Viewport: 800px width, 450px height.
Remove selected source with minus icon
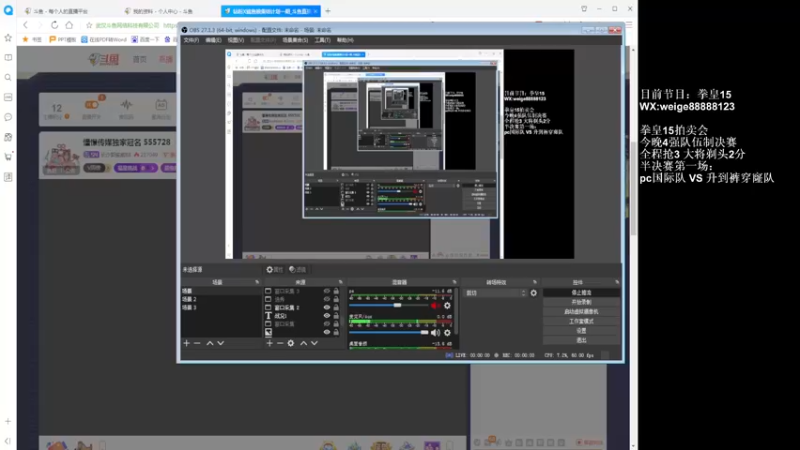click(x=280, y=343)
